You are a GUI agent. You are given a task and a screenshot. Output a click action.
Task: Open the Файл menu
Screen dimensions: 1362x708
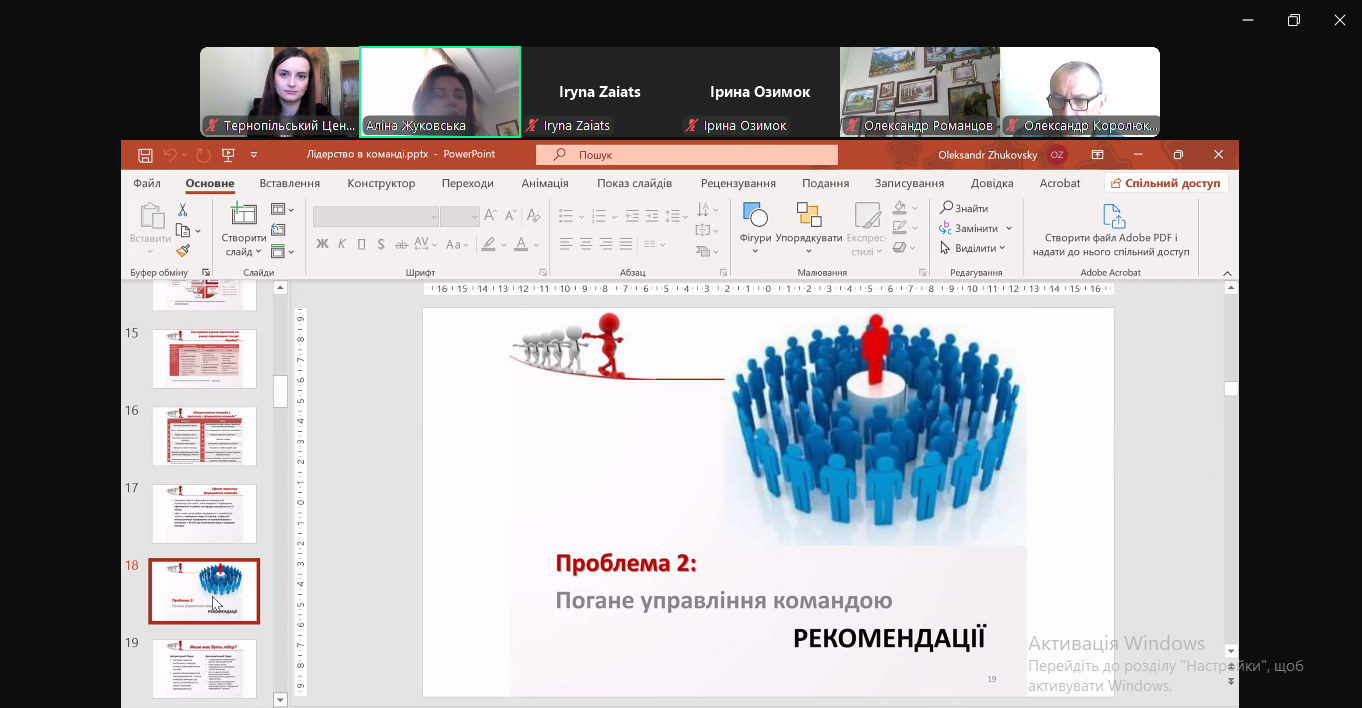pyautogui.click(x=147, y=183)
